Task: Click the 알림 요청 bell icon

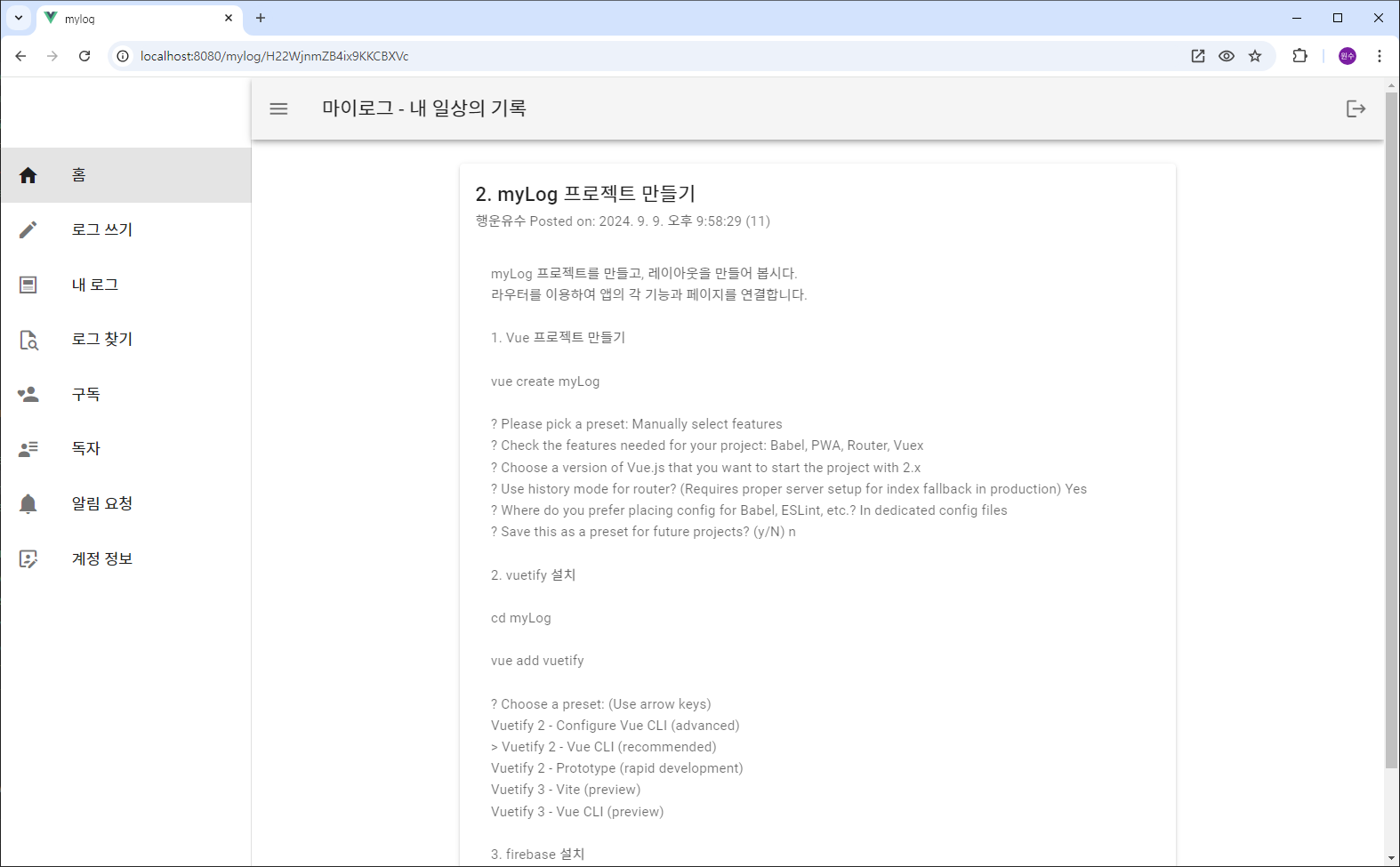Action: coord(28,504)
